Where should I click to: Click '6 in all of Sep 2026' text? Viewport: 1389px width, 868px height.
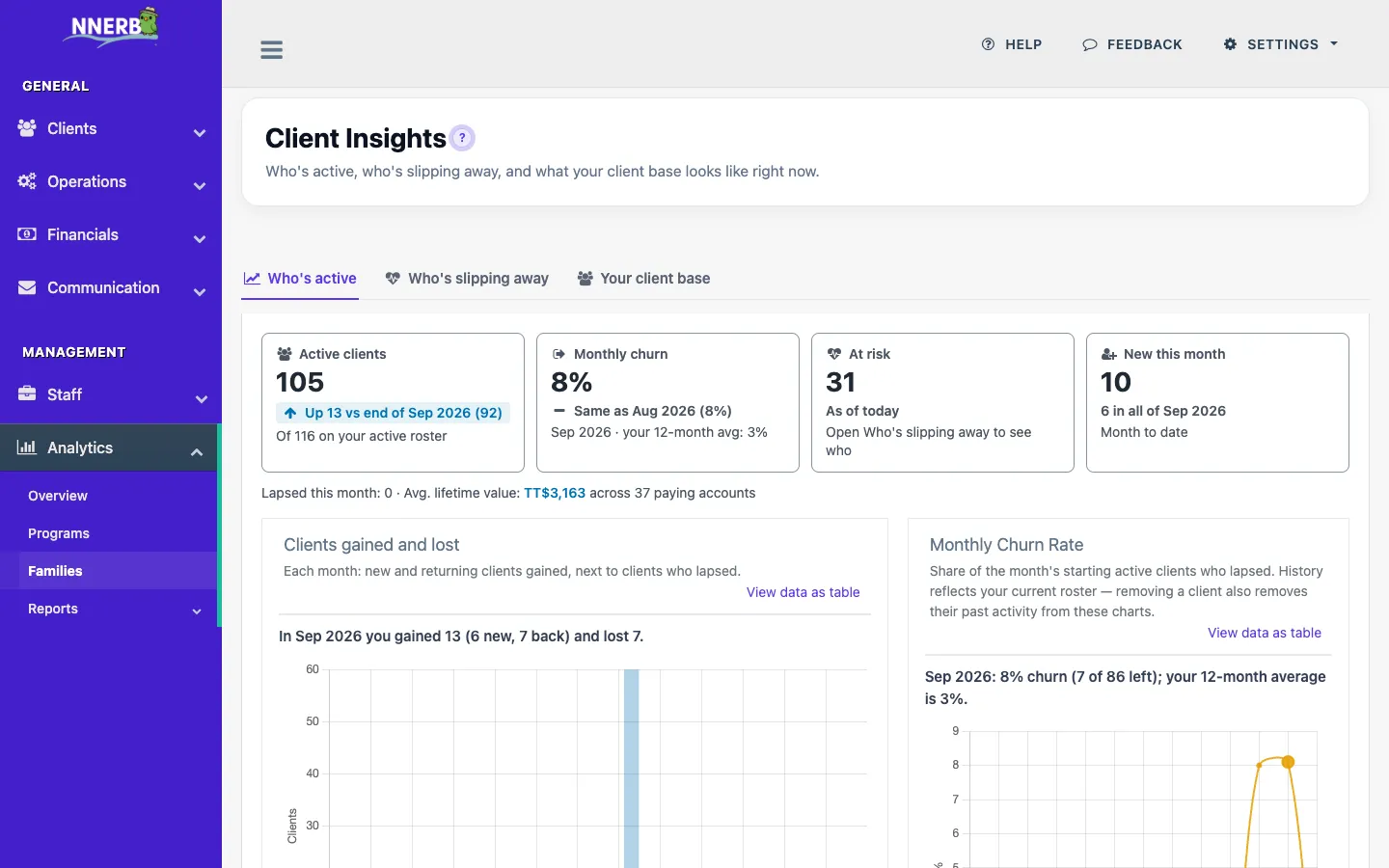tap(1163, 411)
